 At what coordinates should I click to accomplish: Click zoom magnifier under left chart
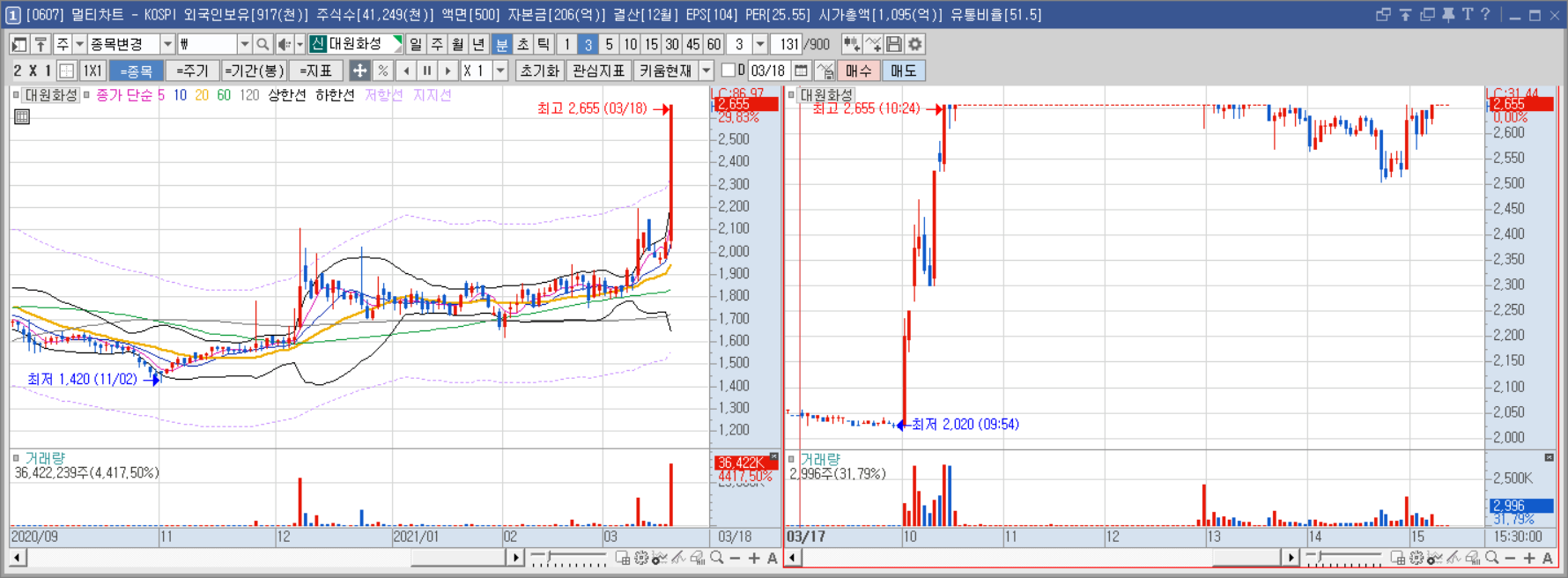(717, 558)
